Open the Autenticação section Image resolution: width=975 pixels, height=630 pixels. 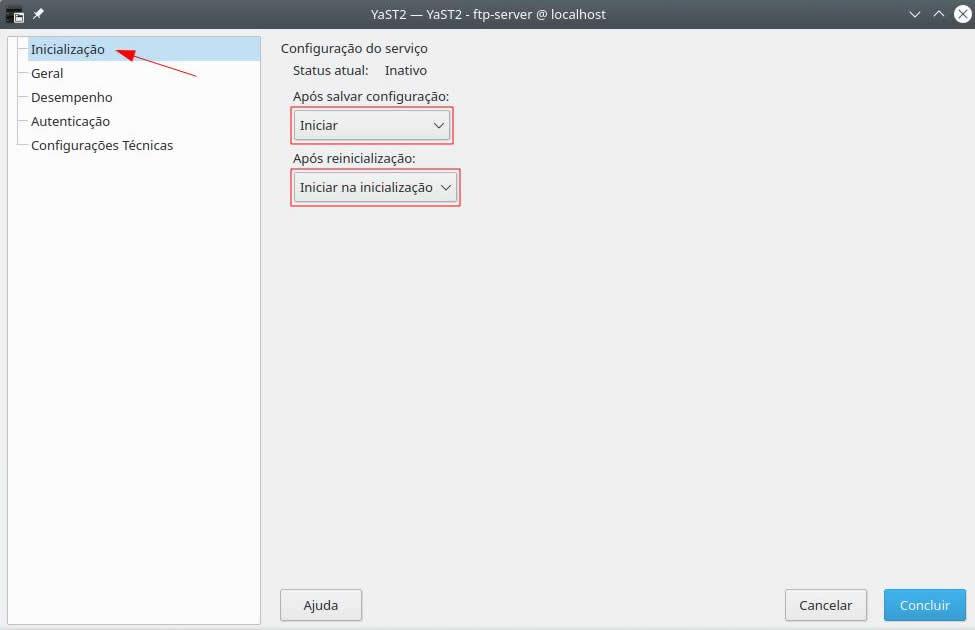(70, 121)
